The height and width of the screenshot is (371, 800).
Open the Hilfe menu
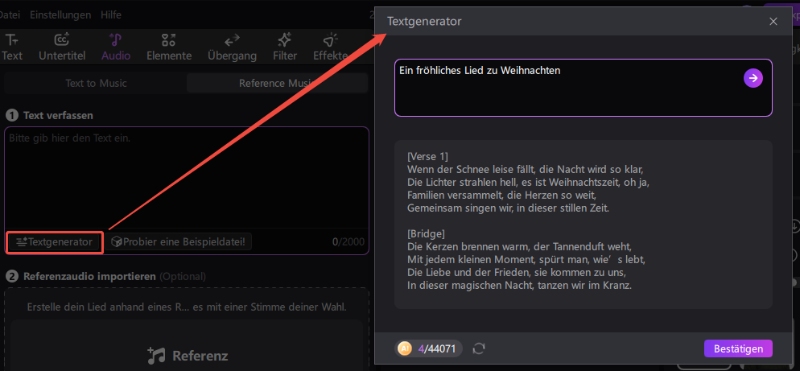point(111,15)
